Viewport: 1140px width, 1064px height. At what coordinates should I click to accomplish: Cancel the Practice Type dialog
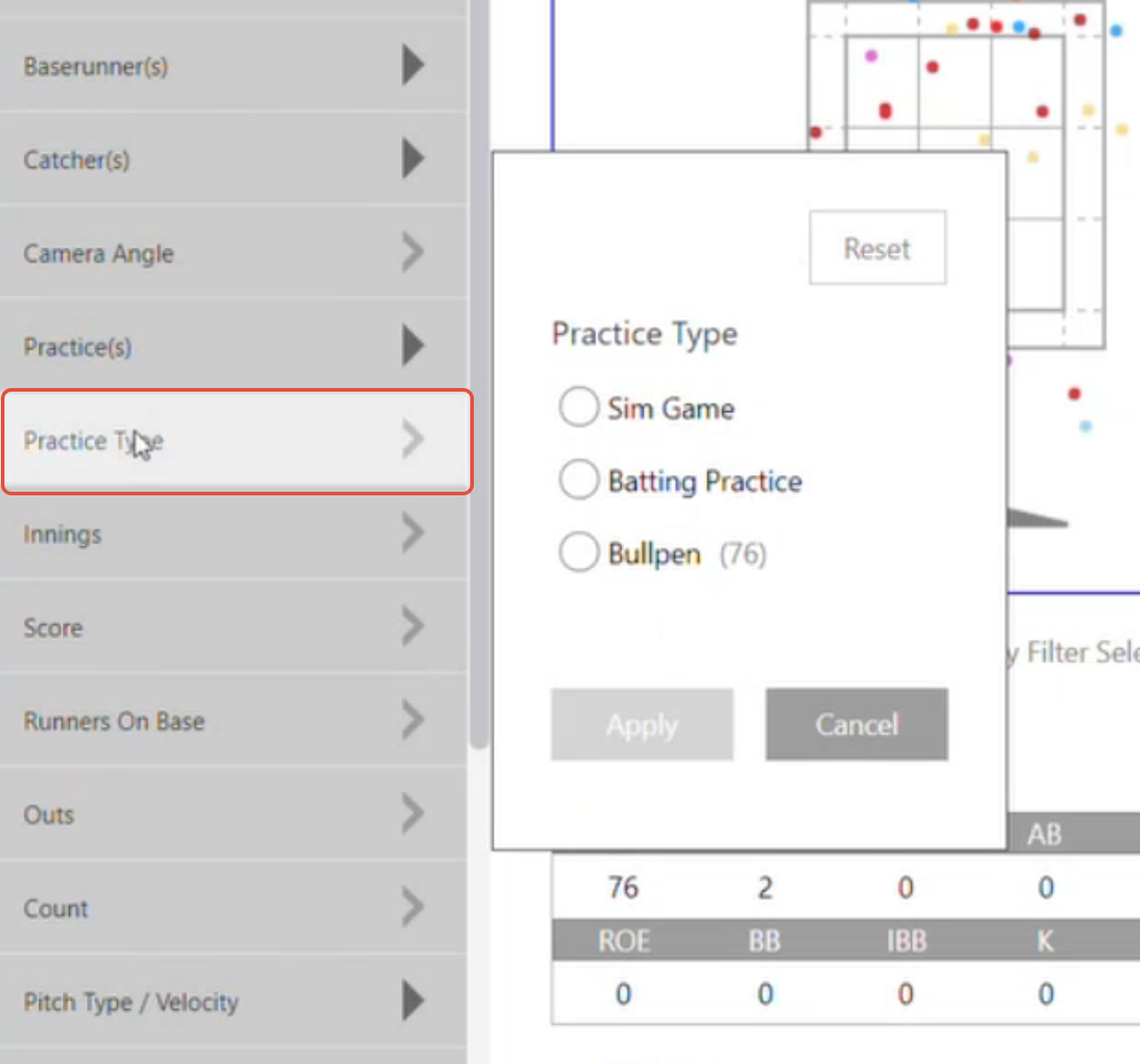click(857, 724)
